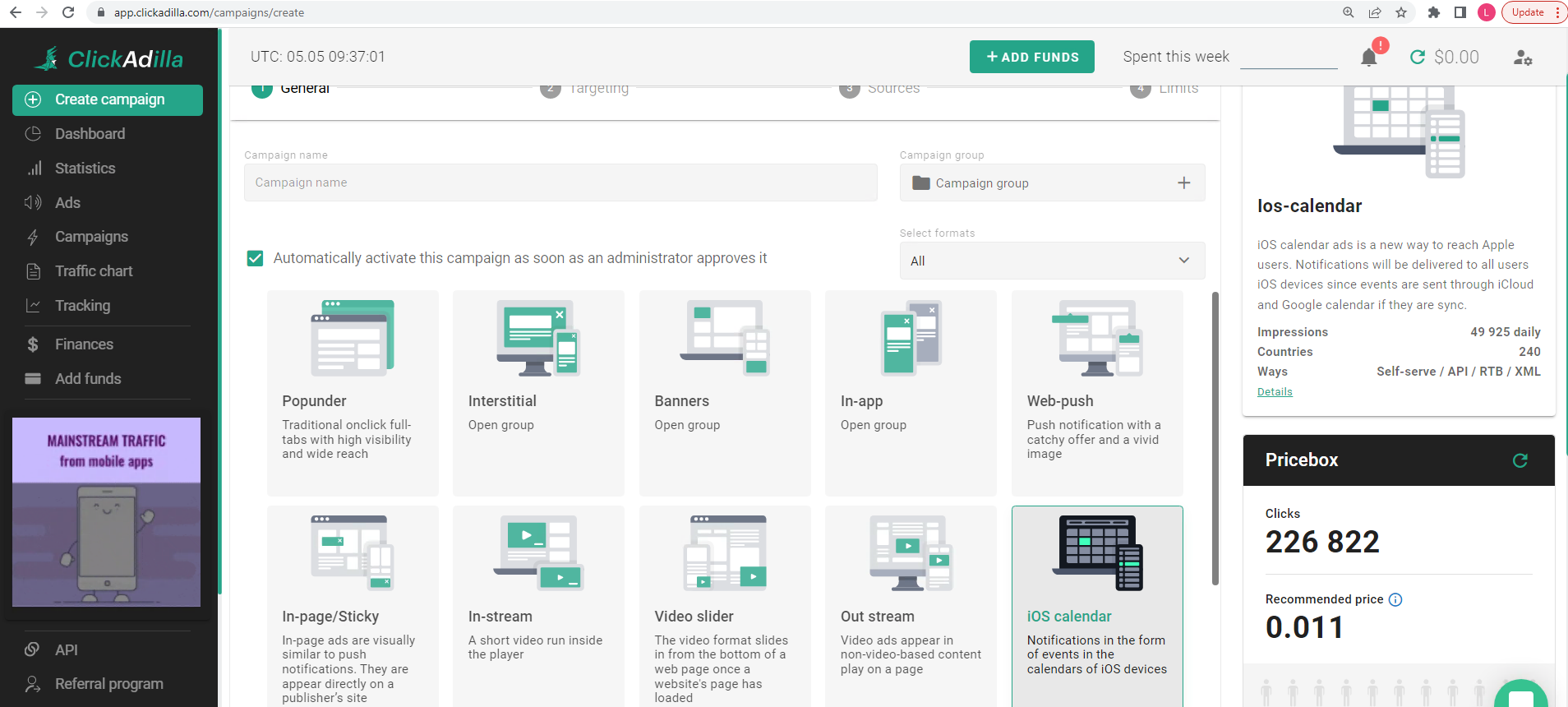
Task: Open Statistics in the sidebar
Action: click(x=85, y=169)
